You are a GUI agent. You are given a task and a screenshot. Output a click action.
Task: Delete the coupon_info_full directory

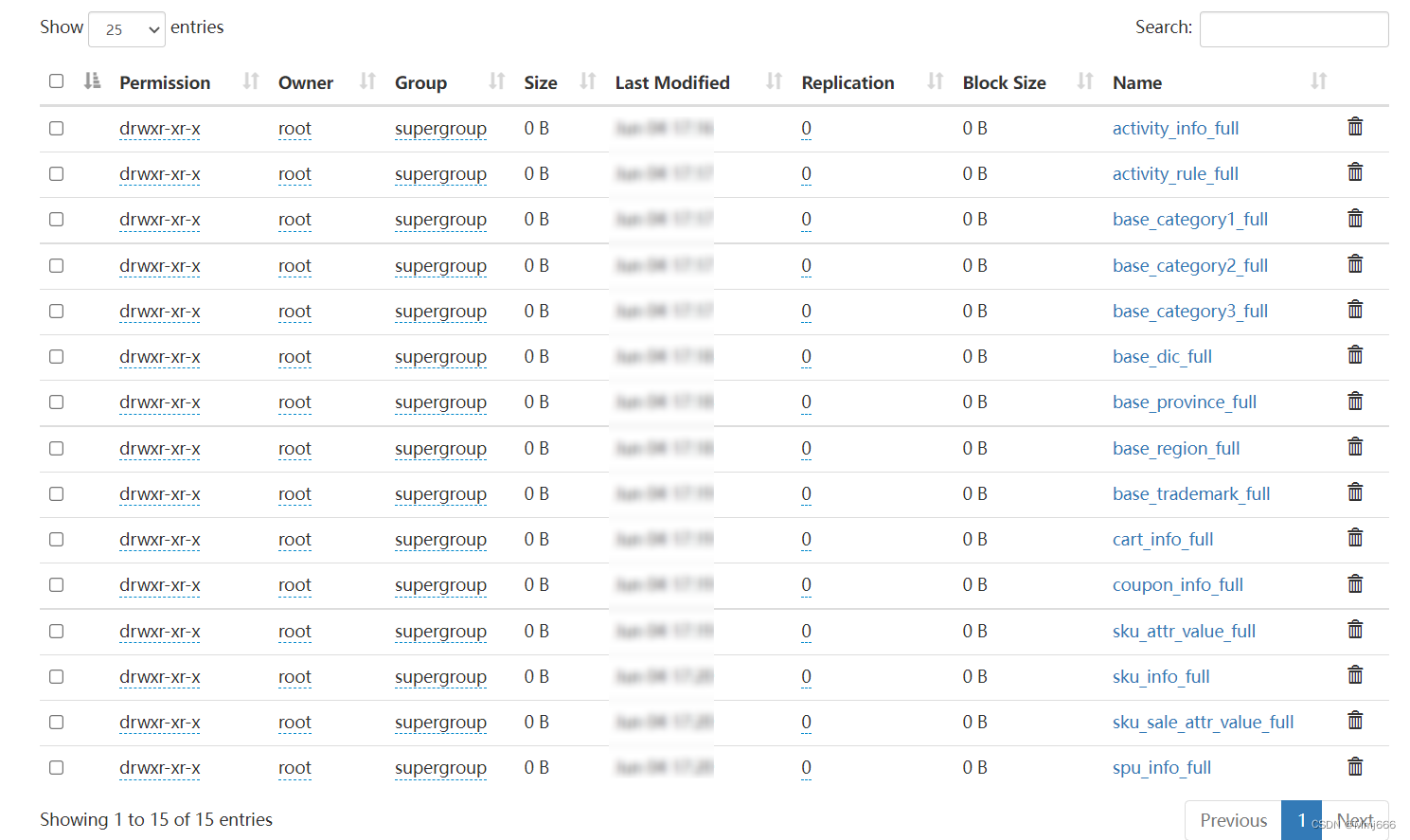tap(1355, 583)
